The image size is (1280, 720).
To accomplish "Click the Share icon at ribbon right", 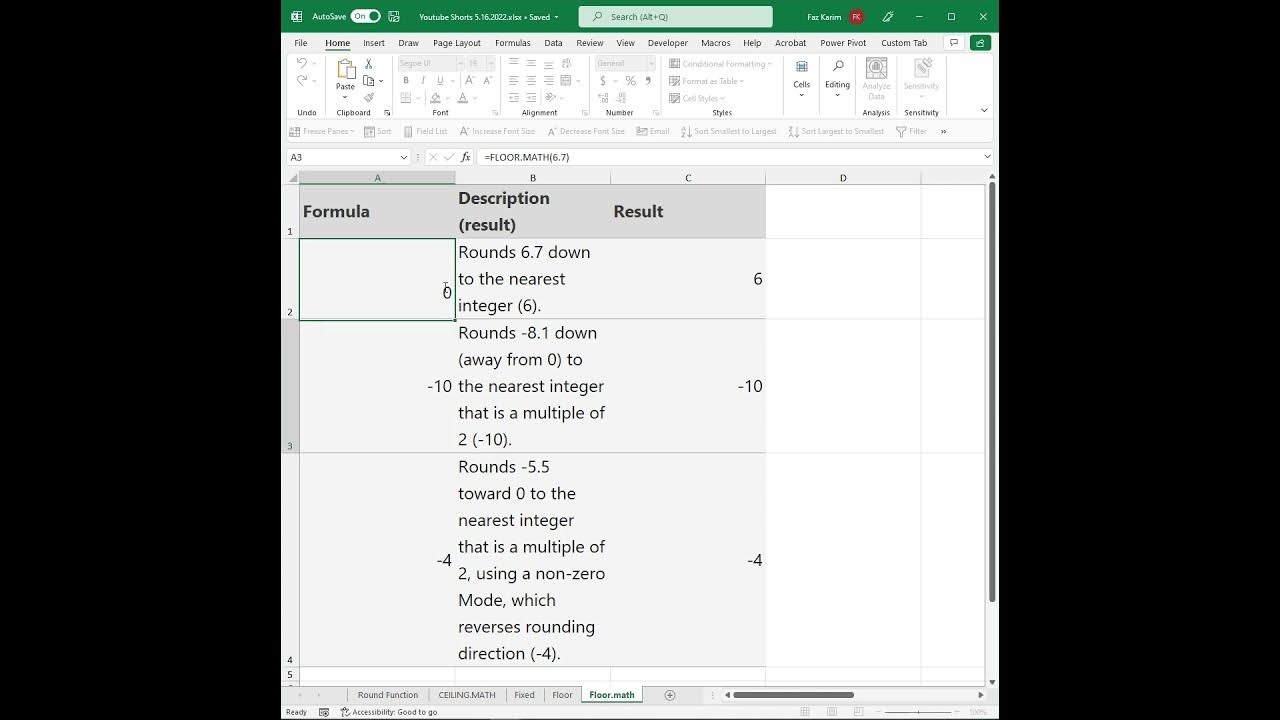I will 980,43.
